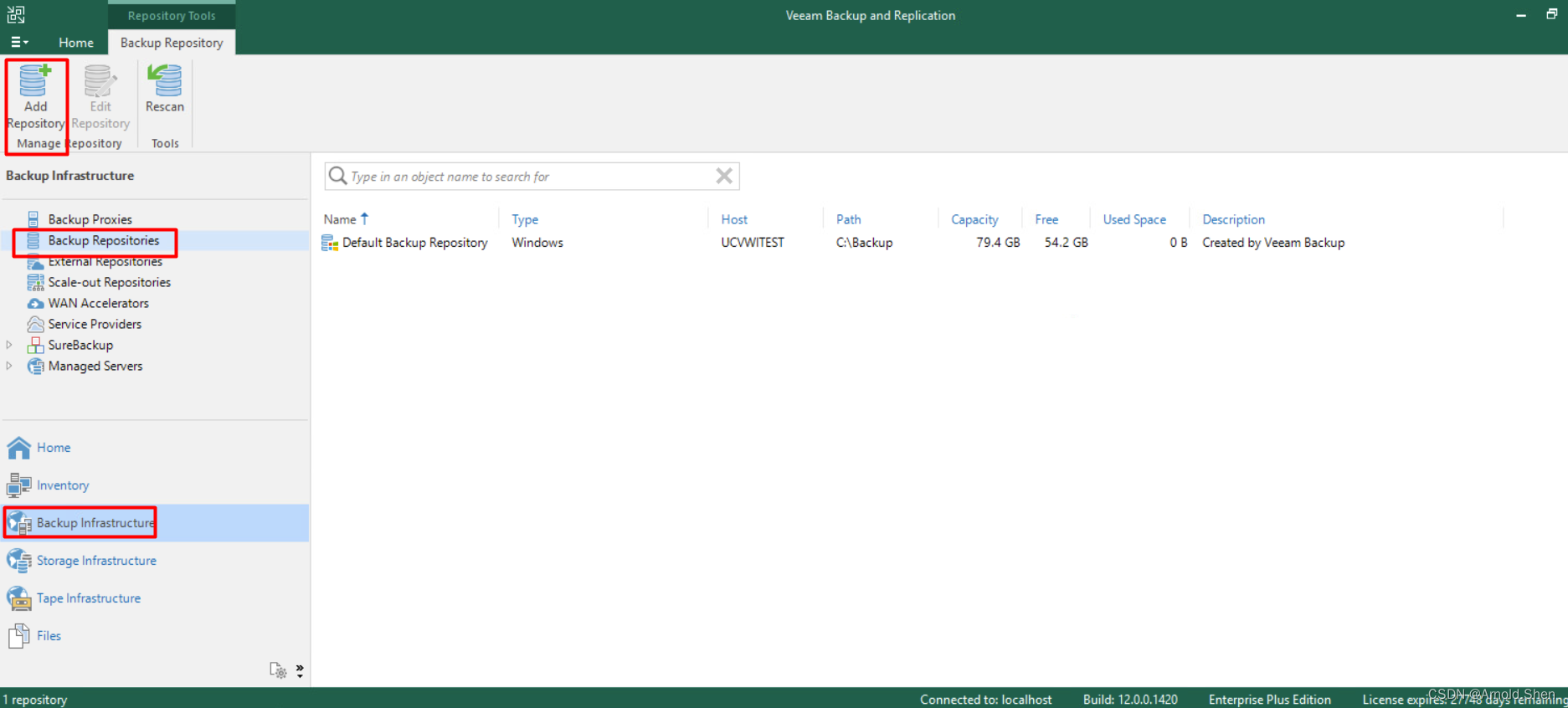Image resolution: width=1568 pixels, height=708 pixels.
Task: Select Backup Repositories tree node
Action: [x=103, y=240]
